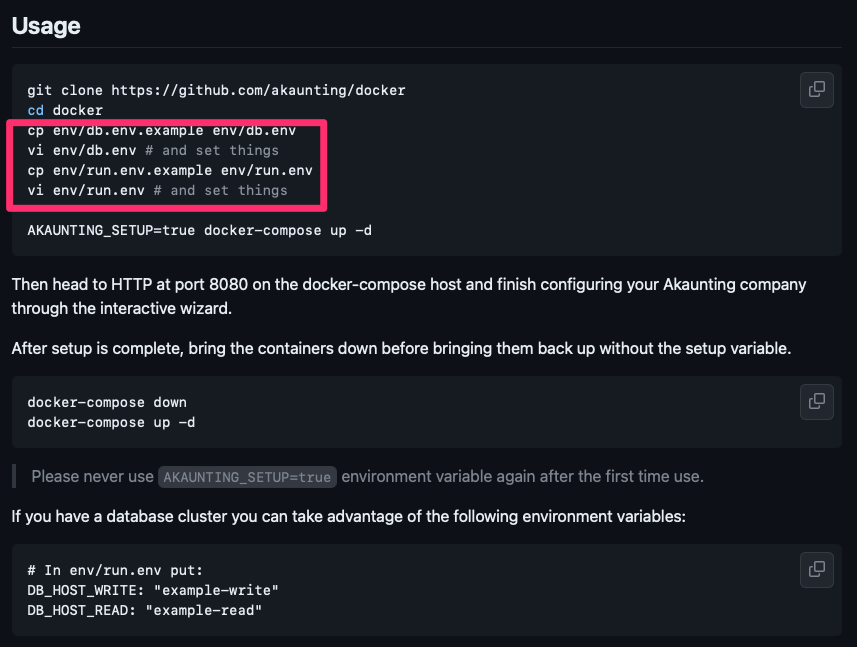Image resolution: width=857 pixels, height=647 pixels.
Task: Click the 'vi env/db.env # and set things' line
Action: [x=153, y=150]
